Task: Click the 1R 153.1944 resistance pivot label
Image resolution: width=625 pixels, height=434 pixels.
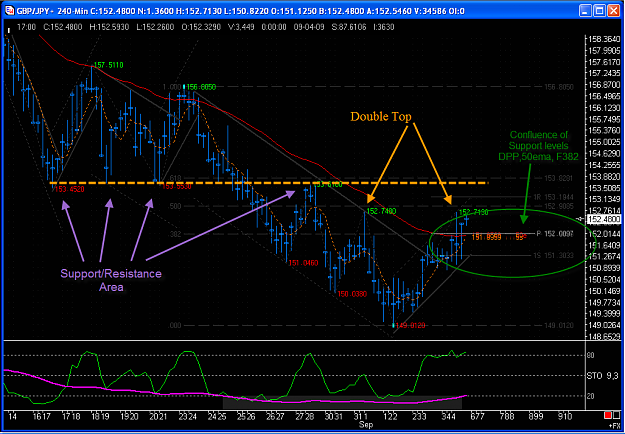Action: (x=554, y=197)
